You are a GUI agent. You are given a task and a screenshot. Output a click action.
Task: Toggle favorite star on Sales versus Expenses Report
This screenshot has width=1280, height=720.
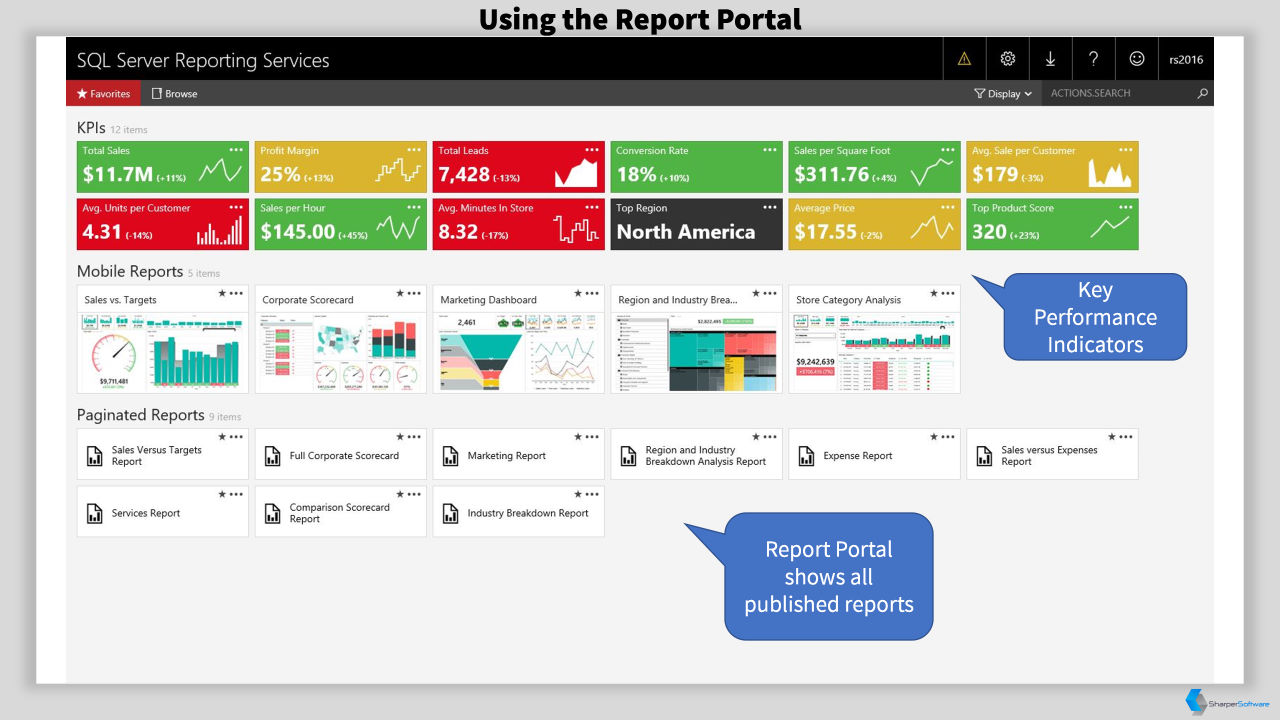[1112, 437]
